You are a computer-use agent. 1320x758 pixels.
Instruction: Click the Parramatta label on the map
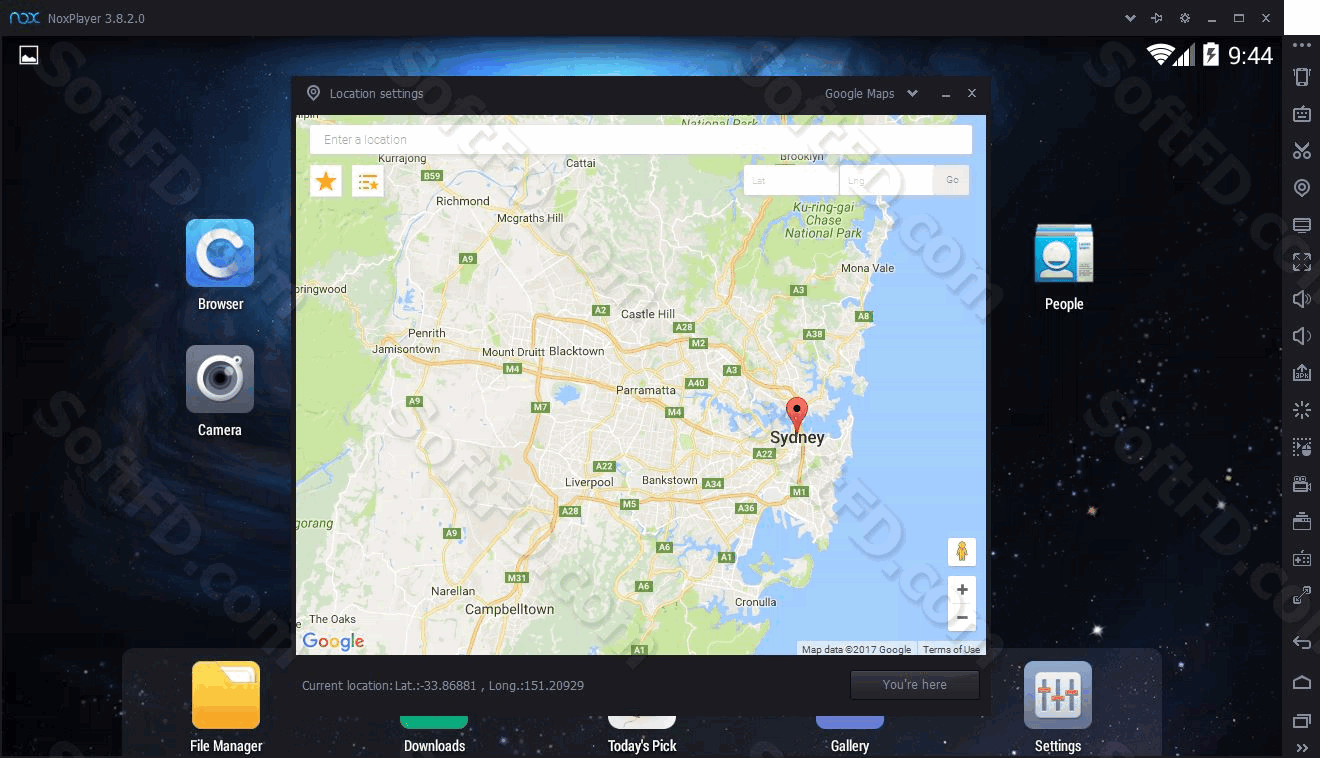[646, 390]
